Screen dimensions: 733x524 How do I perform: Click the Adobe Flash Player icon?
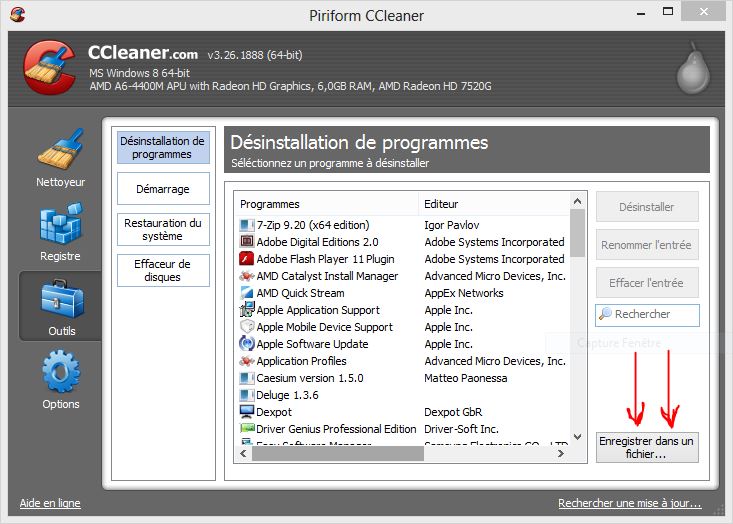pos(246,259)
